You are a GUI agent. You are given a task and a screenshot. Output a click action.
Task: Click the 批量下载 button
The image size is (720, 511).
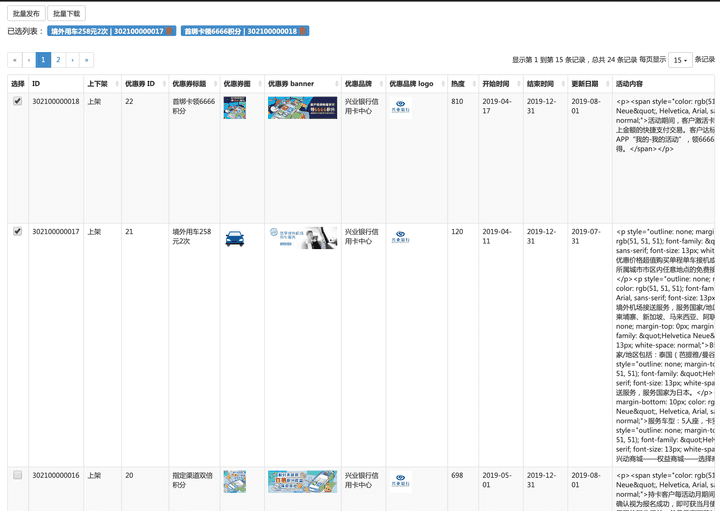pos(67,14)
